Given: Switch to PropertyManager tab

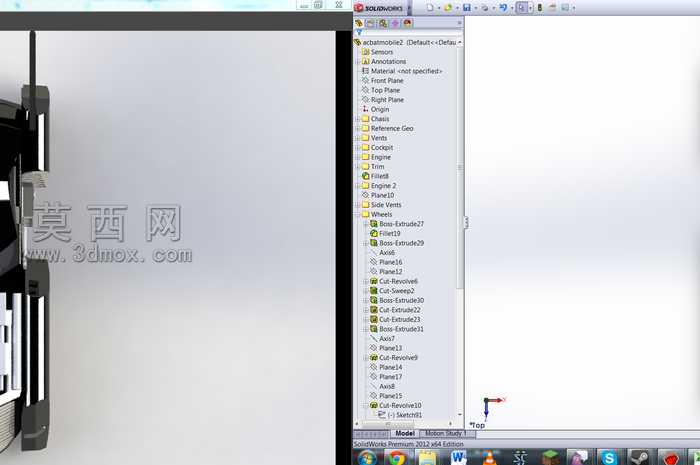Looking at the screenshot, I should (371, 23).
